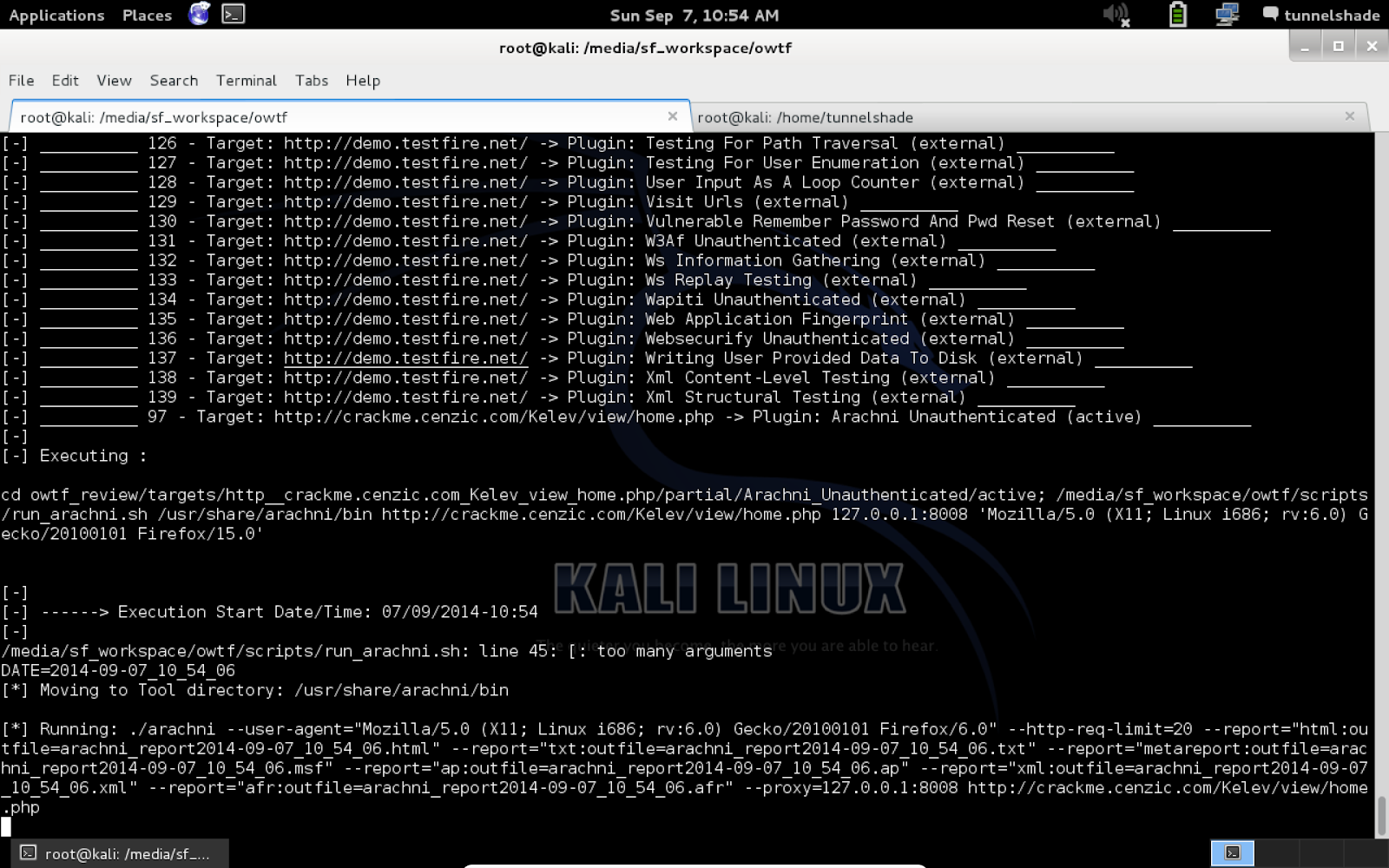The width and height of the screenshot is (1389, 868).
Task: Maximize the terminal window
Action: tap(1338, 46)
